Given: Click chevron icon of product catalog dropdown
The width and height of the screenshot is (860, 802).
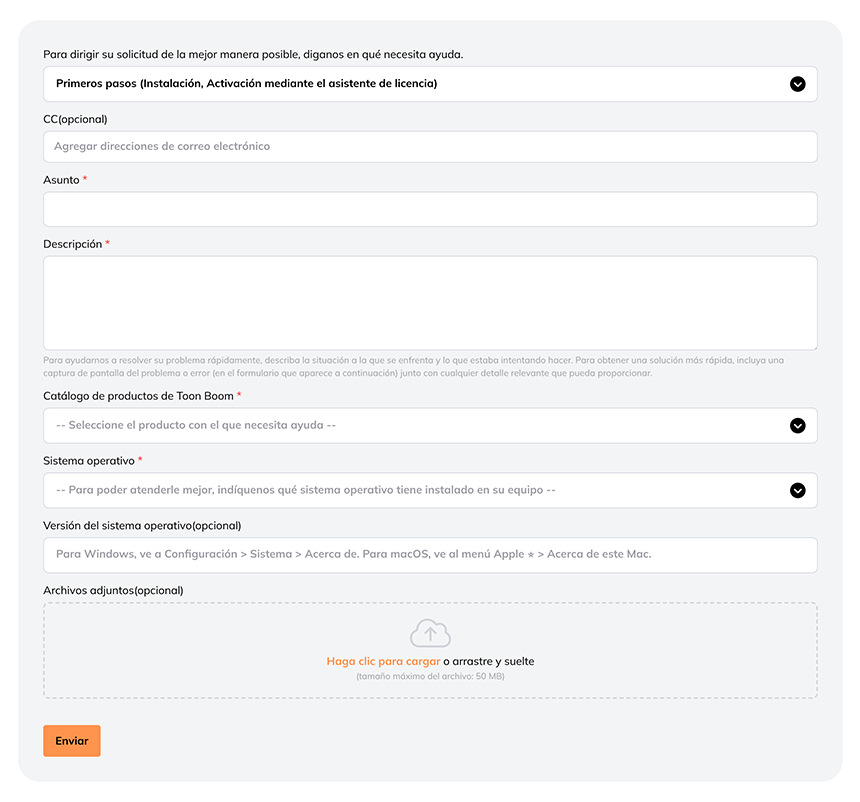Looking at the screenshot, I should (797, 426).
